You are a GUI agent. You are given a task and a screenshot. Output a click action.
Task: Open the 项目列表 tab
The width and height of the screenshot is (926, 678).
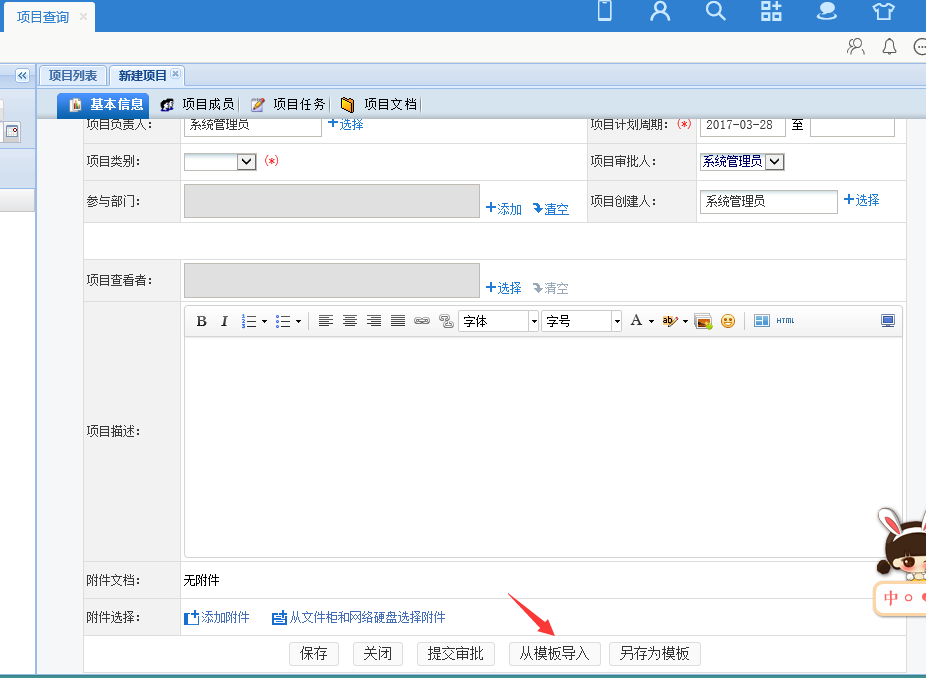(73, 76)
